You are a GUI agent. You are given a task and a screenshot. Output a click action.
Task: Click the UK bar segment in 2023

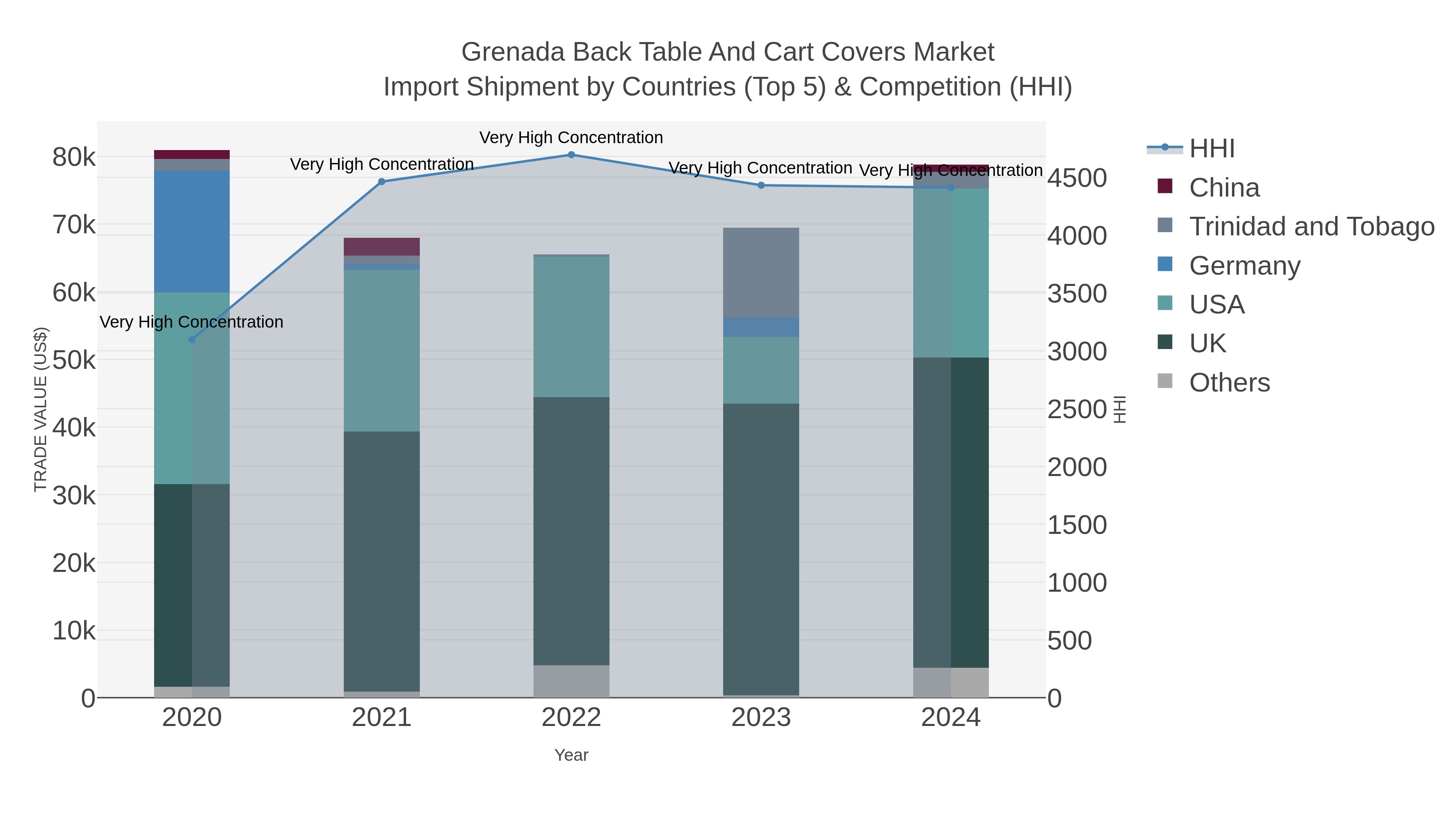click(761, 549)
